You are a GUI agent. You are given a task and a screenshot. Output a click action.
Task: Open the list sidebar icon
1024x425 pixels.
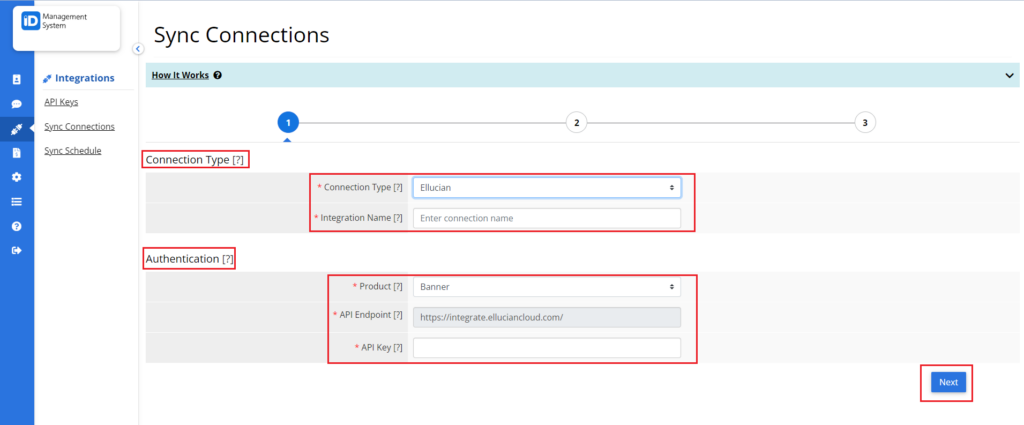tap(17, 202)
